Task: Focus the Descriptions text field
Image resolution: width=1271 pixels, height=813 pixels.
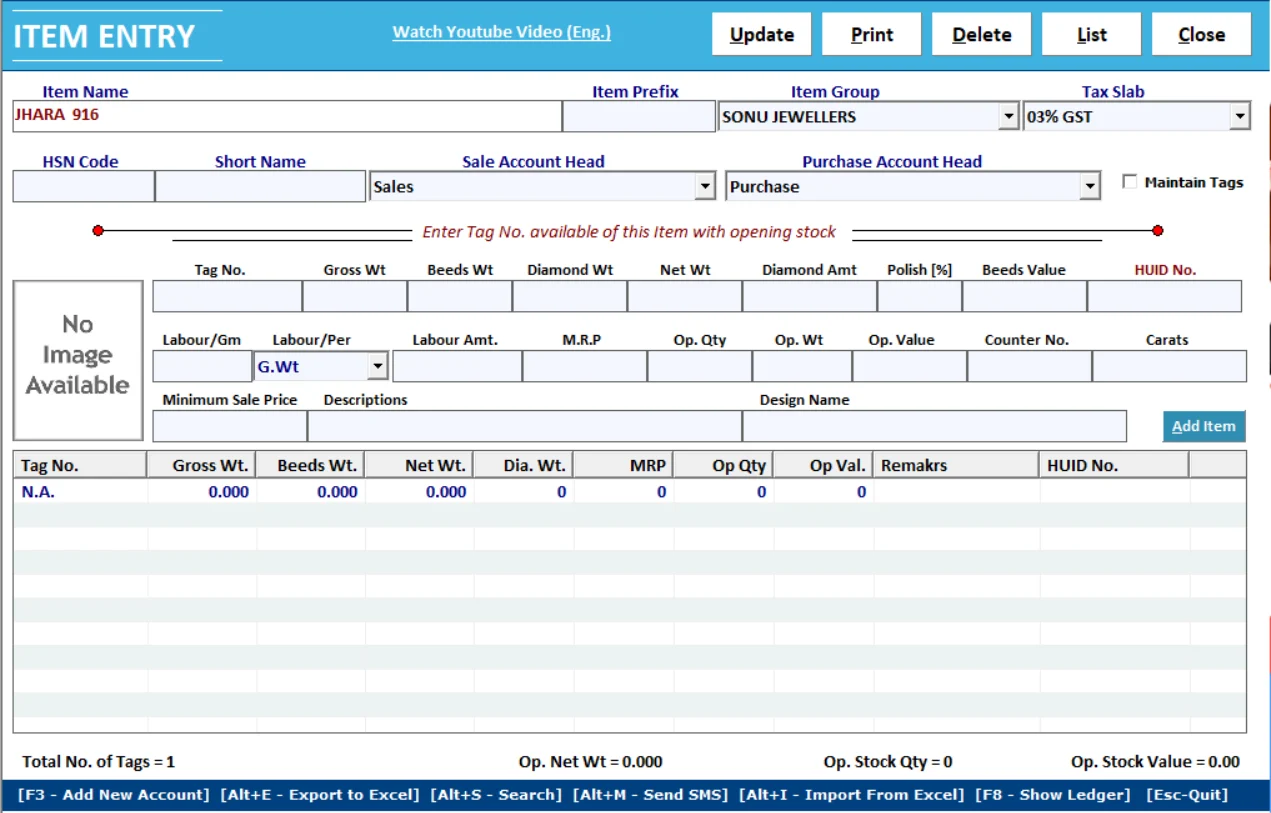Action: (525, 426)
